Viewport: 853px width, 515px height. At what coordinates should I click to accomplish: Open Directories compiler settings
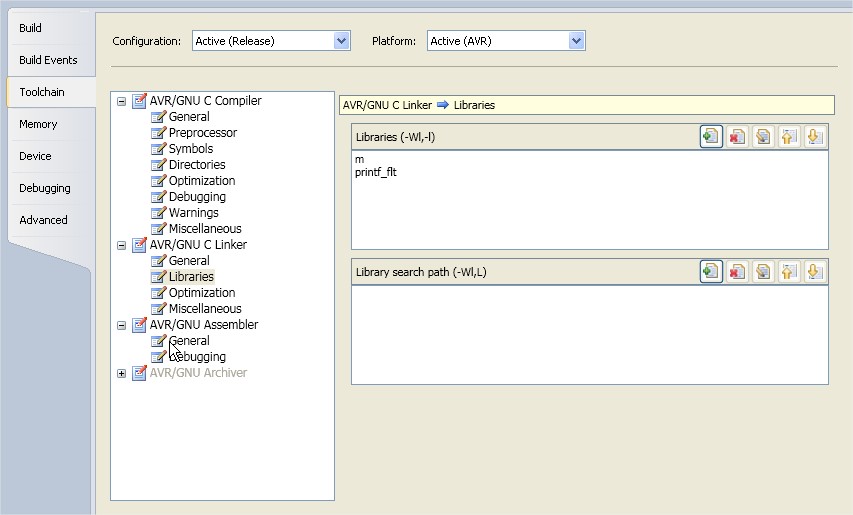(x=197, y=165)
